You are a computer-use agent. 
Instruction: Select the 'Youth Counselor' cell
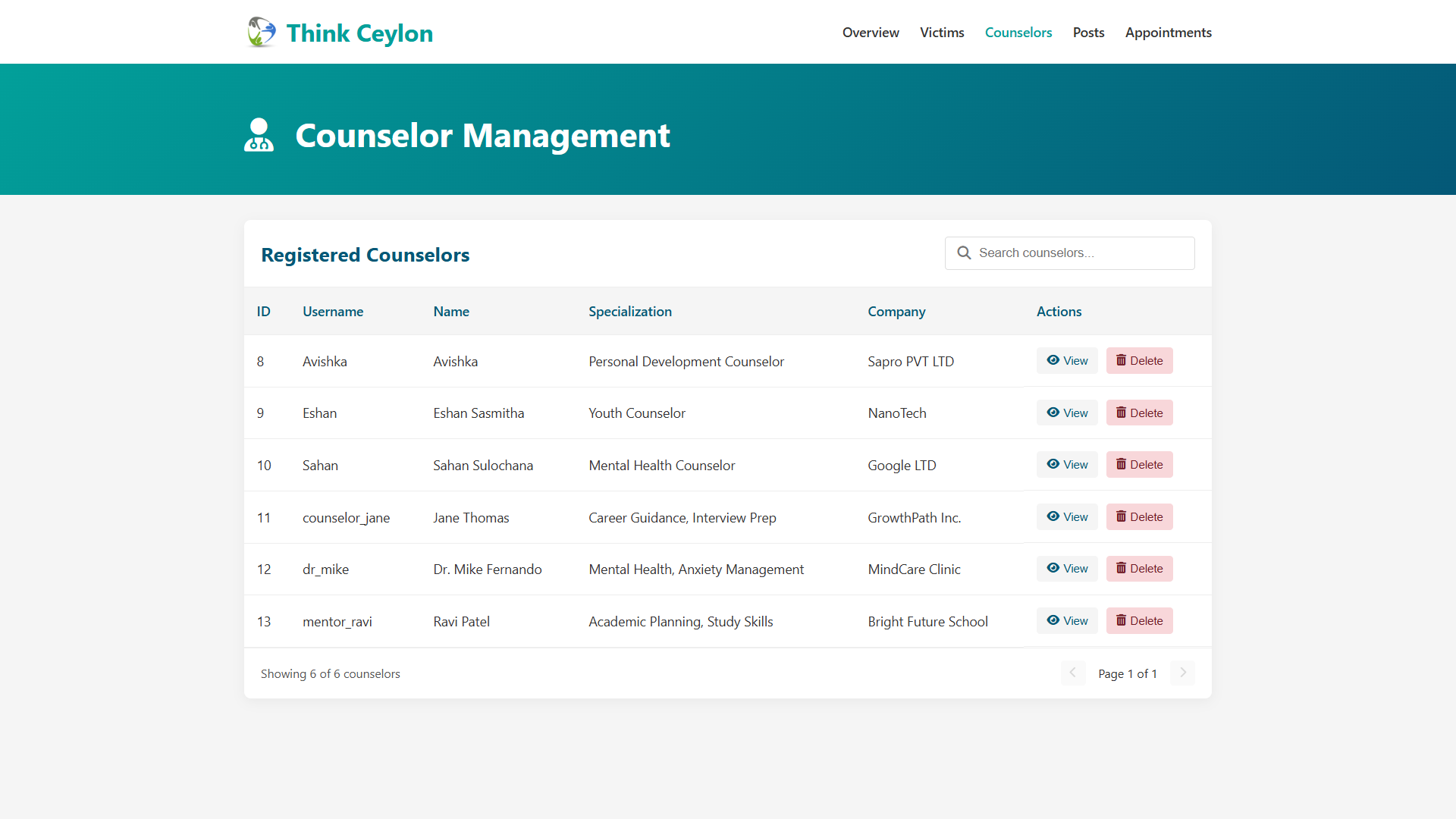[637, 413]
